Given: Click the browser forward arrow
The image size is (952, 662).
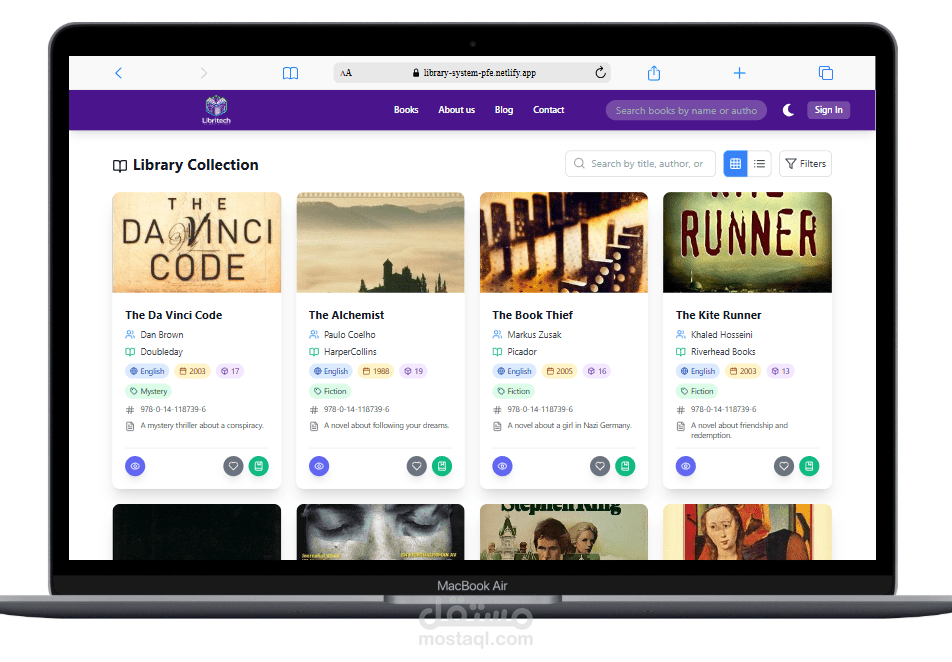Looking at the screenshot, I should [203, 73].
